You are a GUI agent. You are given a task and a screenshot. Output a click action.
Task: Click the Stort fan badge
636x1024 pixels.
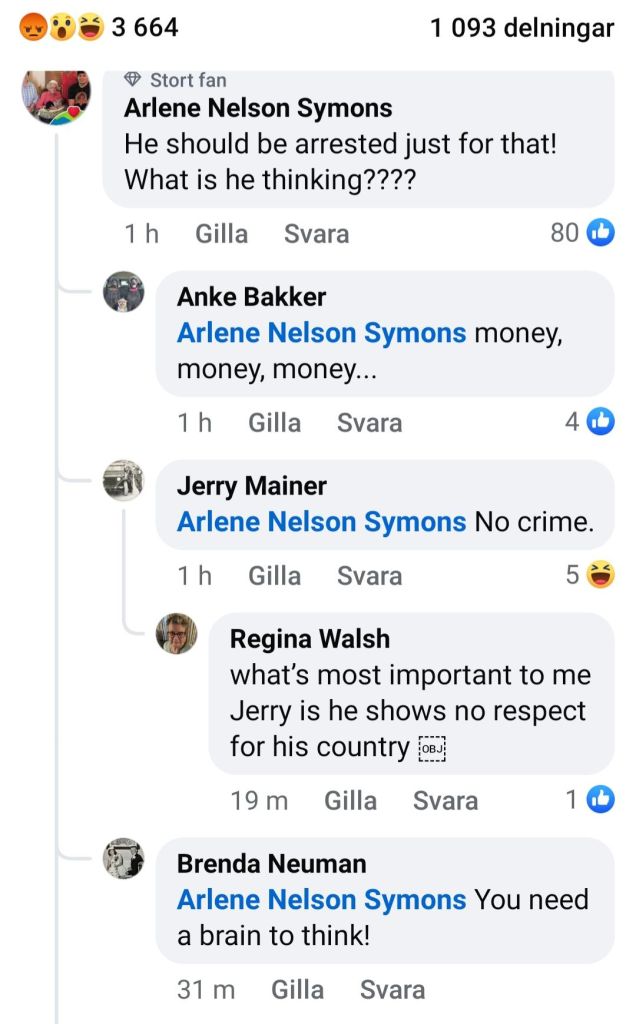176,80
